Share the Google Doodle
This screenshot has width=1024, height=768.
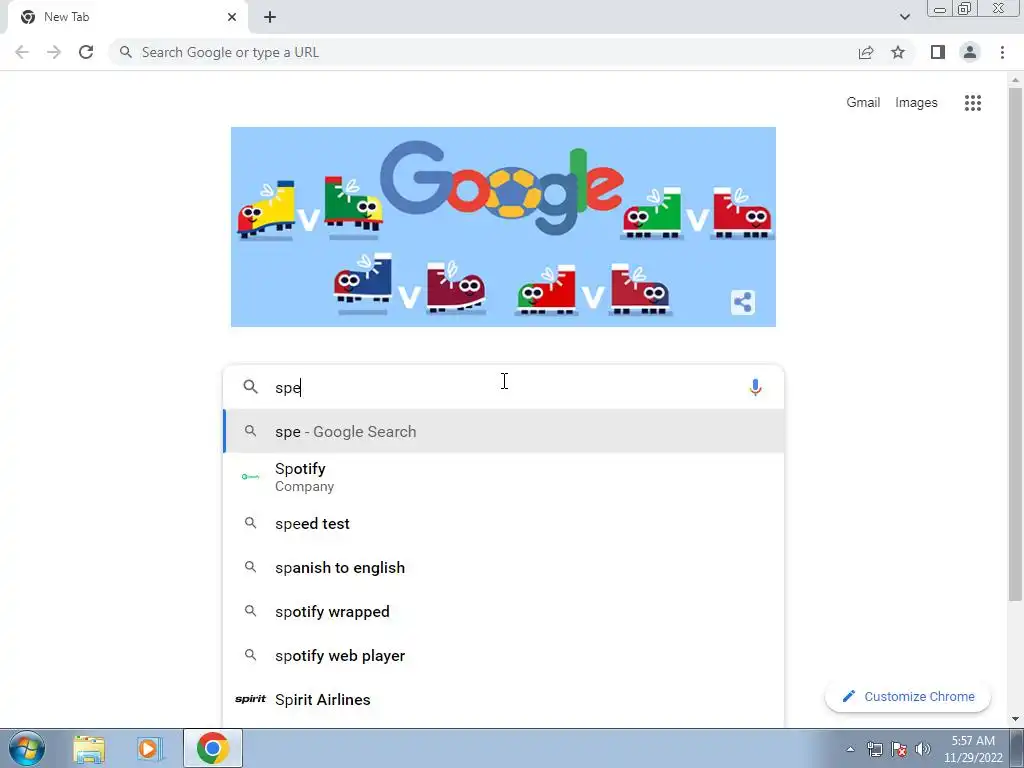click(743, 302)
